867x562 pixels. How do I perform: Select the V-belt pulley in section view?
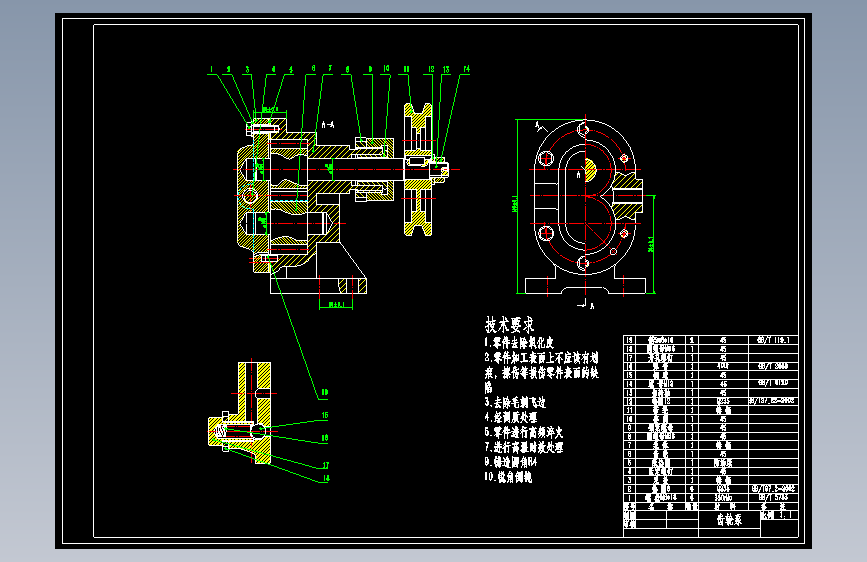click(x=418, y=169)
